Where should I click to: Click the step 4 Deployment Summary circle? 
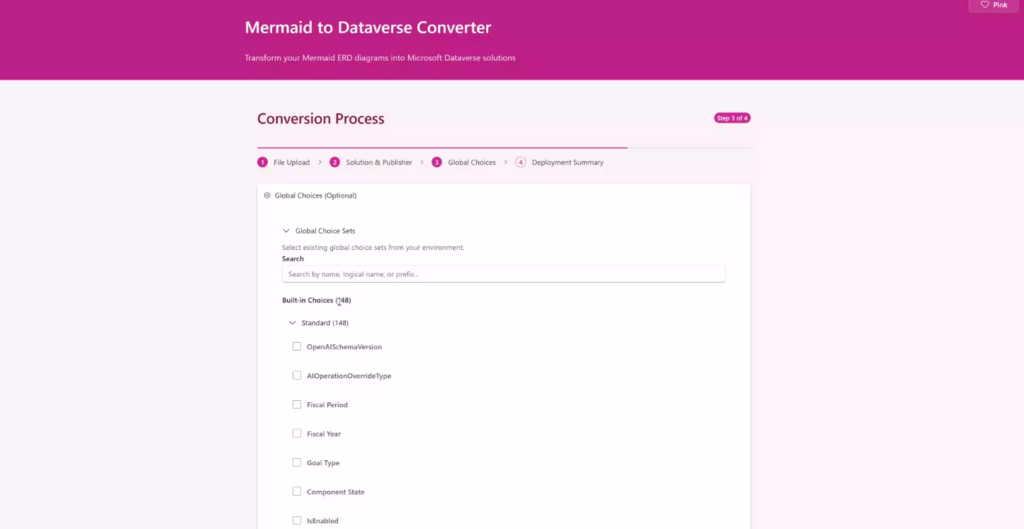pos(520,162)
